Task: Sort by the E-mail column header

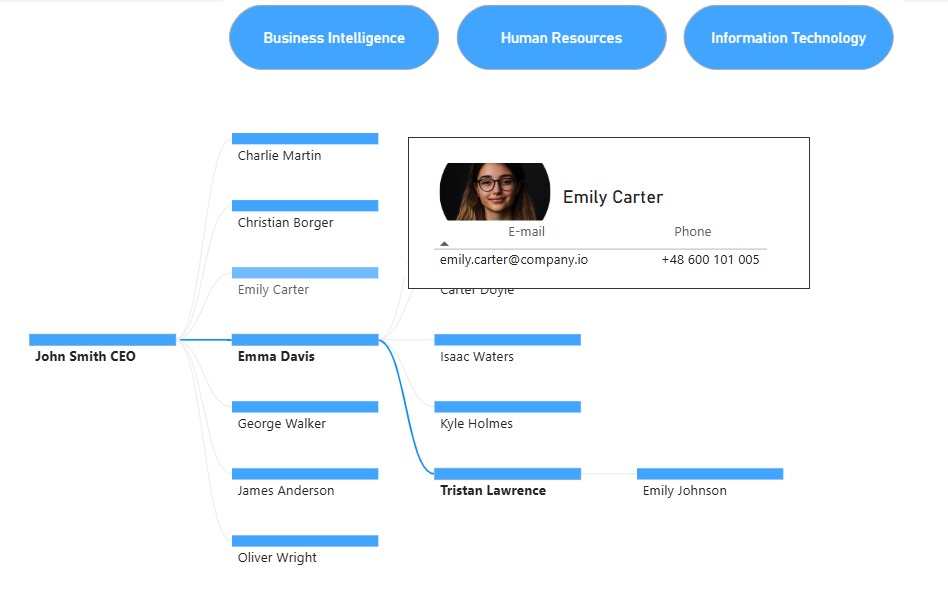Action: click(x=526, y=232)
